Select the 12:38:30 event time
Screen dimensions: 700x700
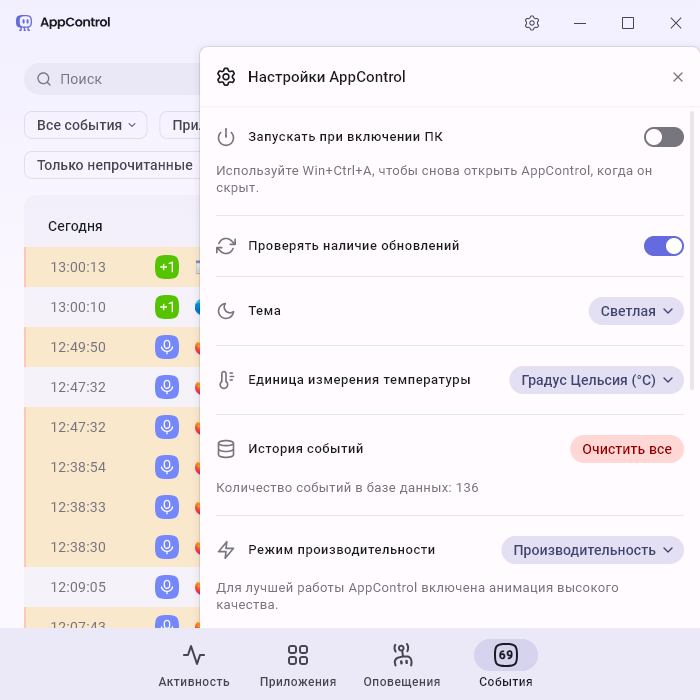click(78, 547)
